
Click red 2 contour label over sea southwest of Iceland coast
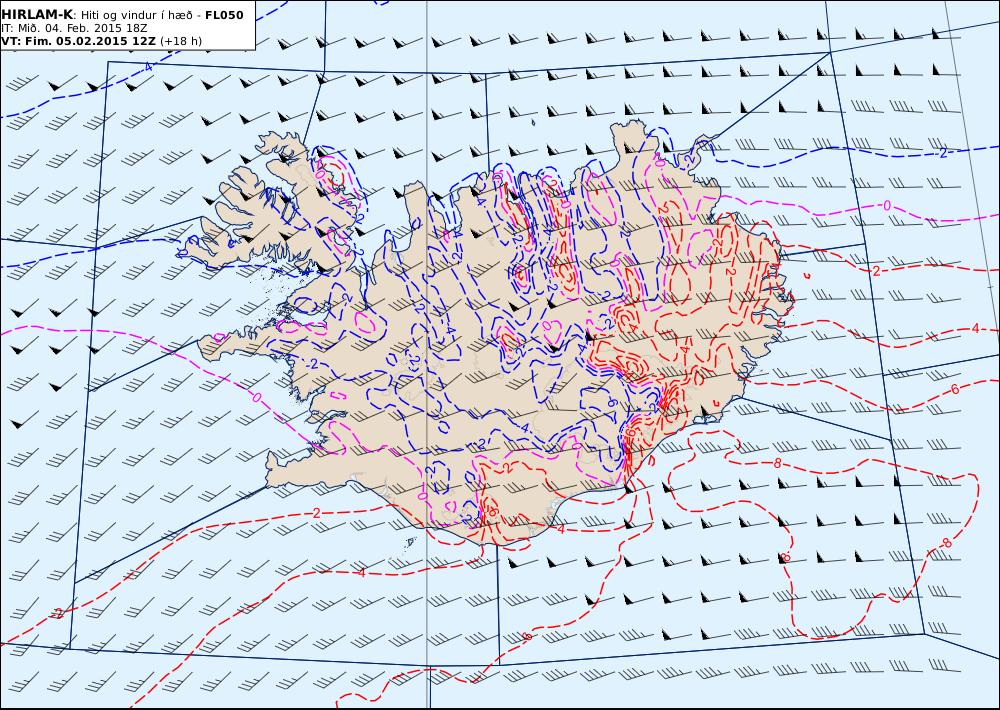pyautogui.click(x=316, y=512)
